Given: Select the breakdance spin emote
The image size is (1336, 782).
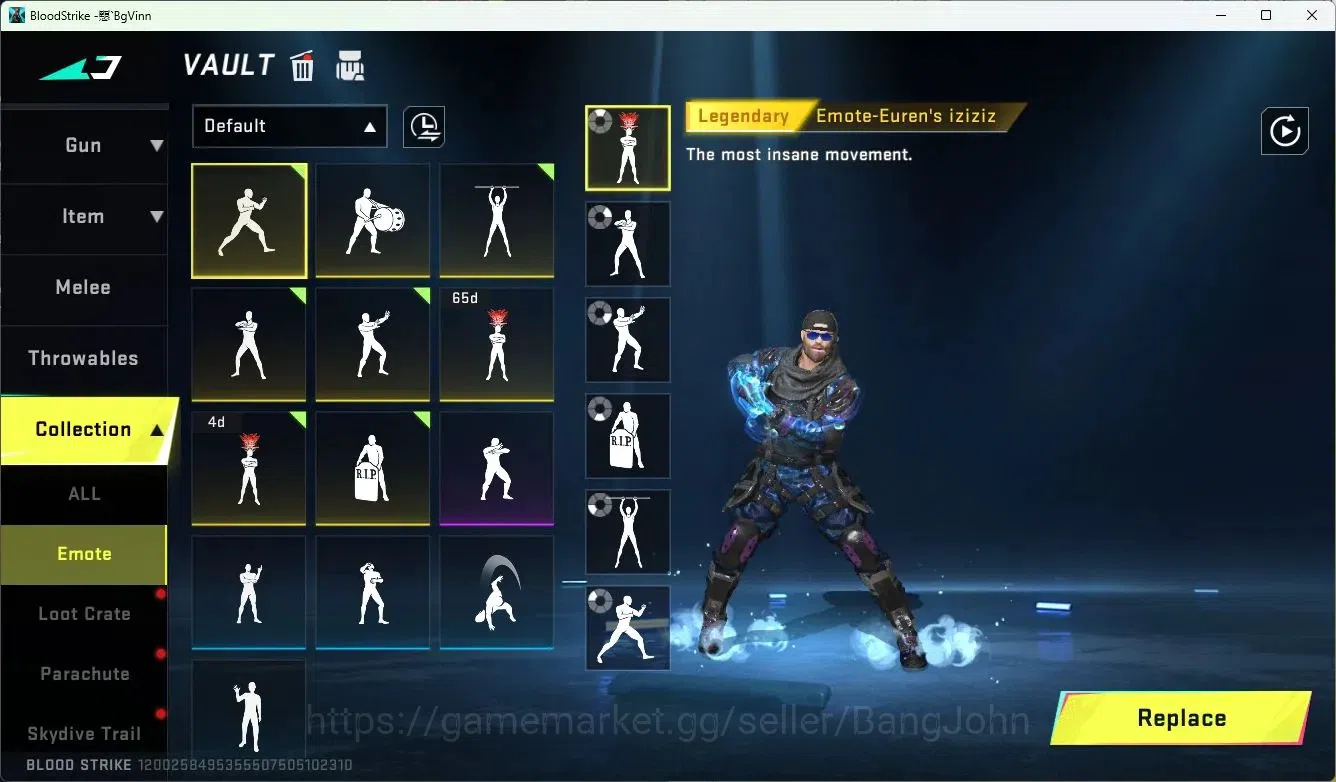Looking at the screenshot, I should pos(497,593).
